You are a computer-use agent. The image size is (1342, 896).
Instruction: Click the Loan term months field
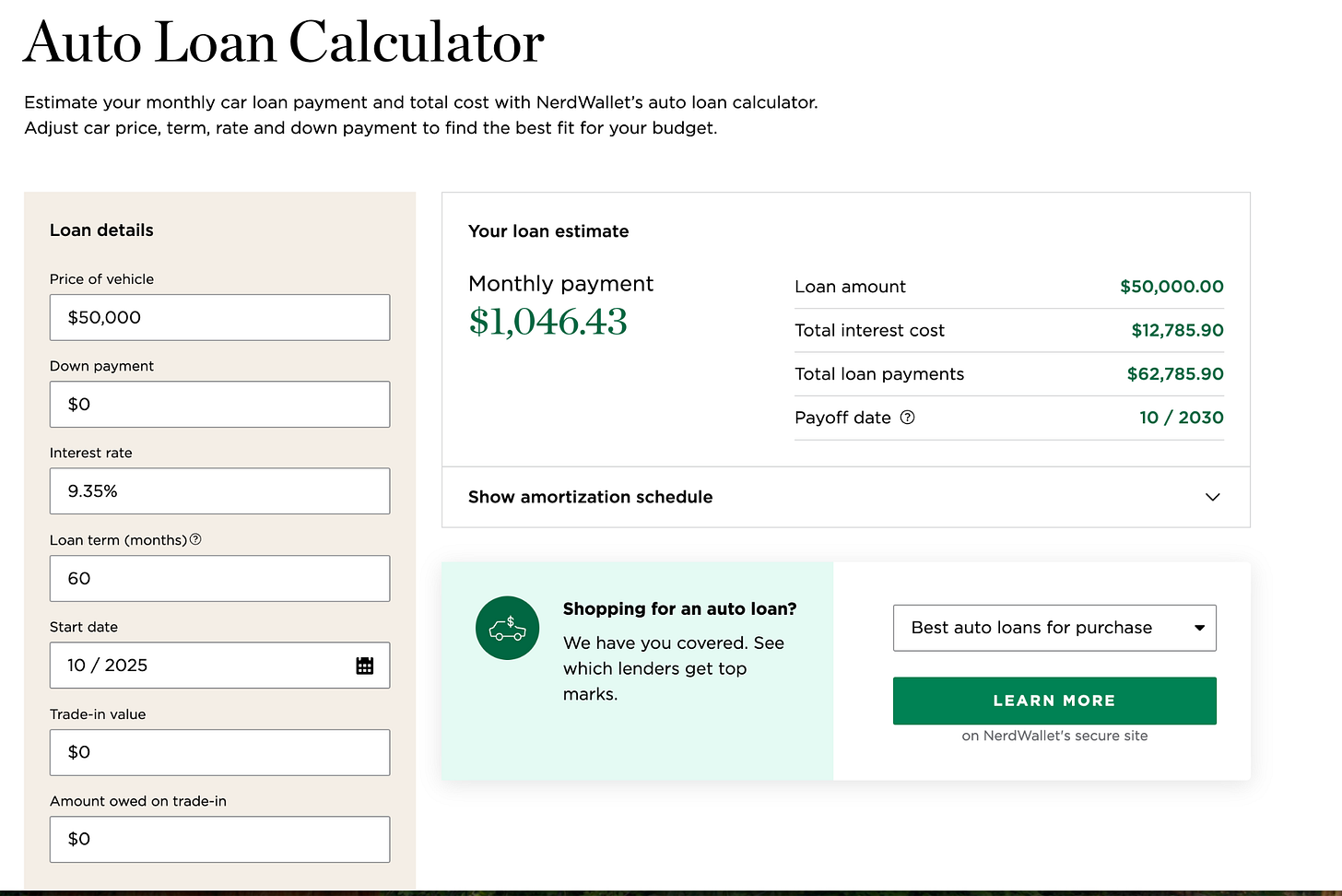pos(219,578)
